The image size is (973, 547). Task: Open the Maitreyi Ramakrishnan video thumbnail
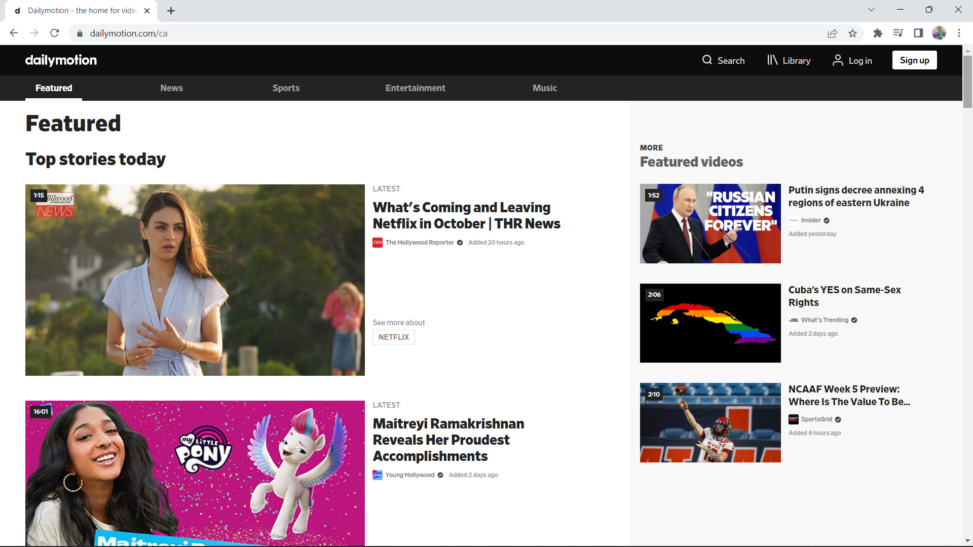(195, 473)
